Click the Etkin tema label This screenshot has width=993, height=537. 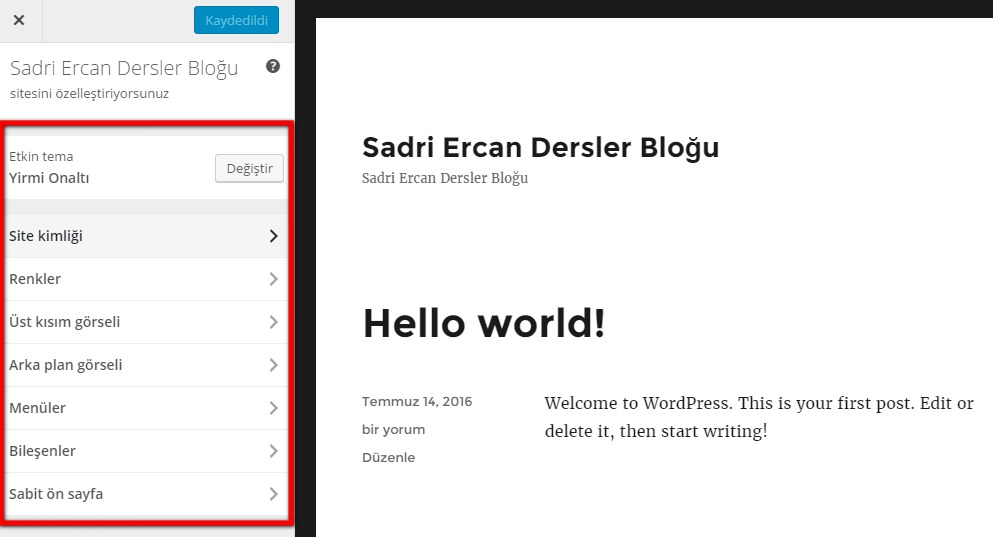[x=41, y=156]
